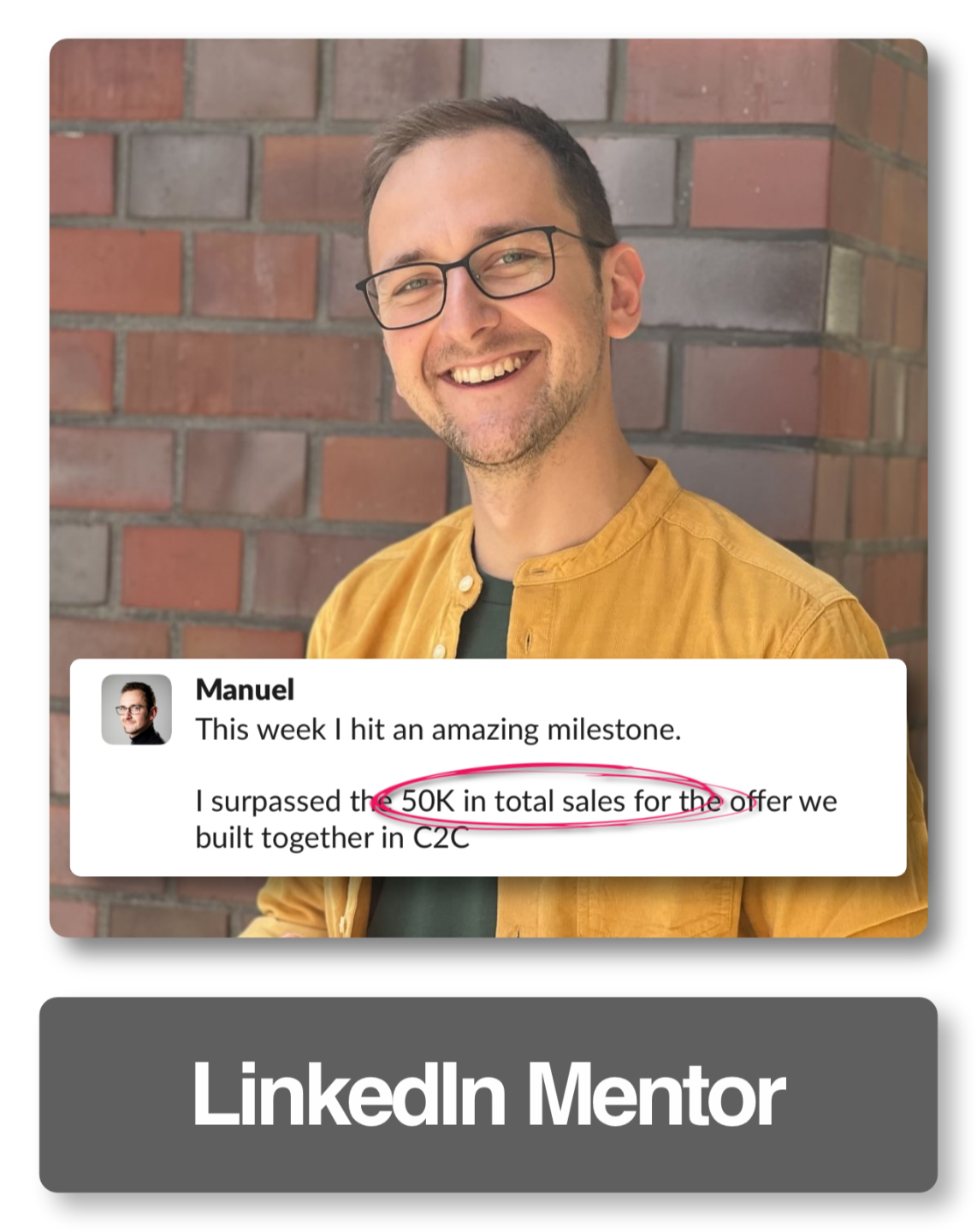
Task: Click the word 'Mentor' on the gray banner
Action: point(655,1094)
